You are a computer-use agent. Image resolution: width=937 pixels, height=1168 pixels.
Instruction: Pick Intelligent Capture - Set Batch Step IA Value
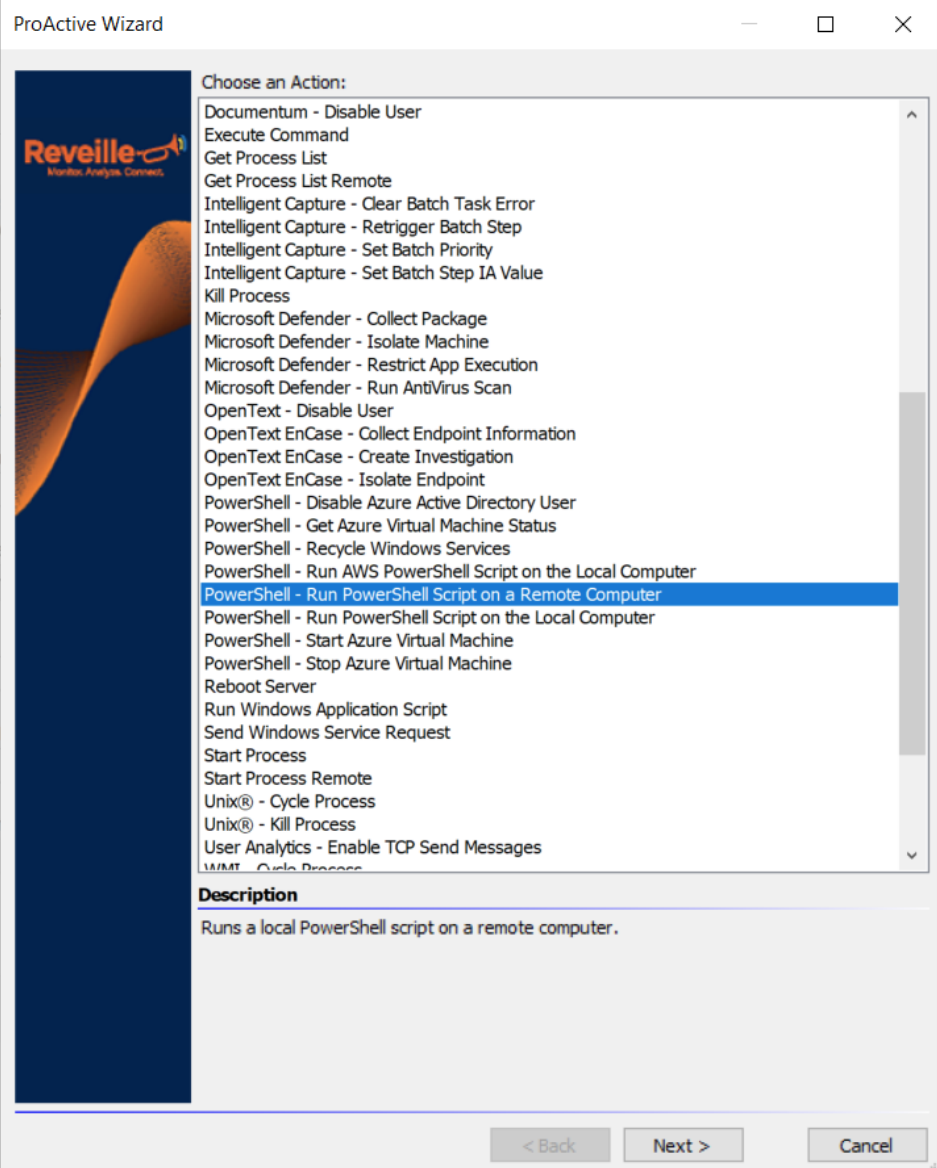point(549,273)
